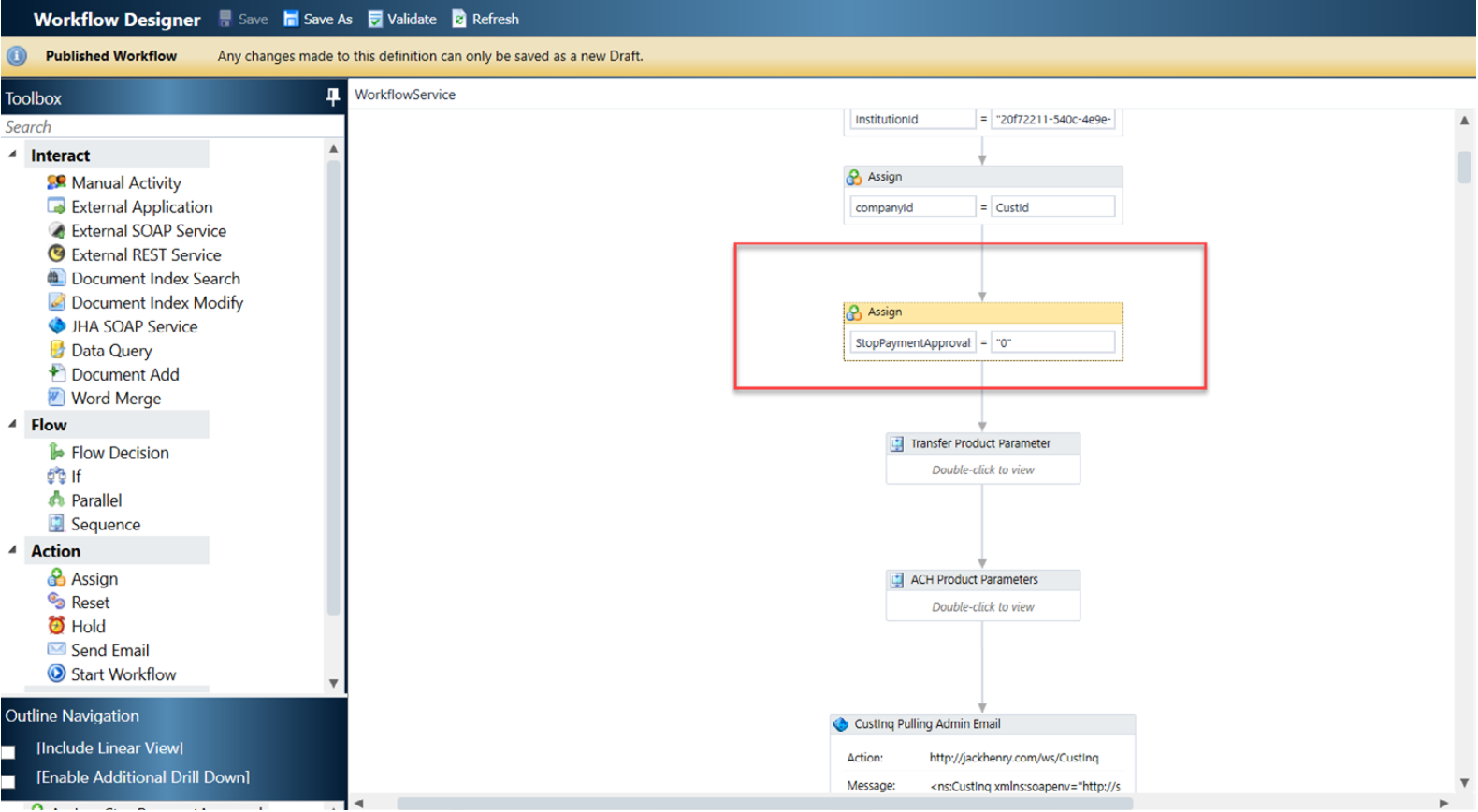Open the WorkflowService breadcrumb tab
The height and width of the screenshot is (812, 1478).
(405, 94)
